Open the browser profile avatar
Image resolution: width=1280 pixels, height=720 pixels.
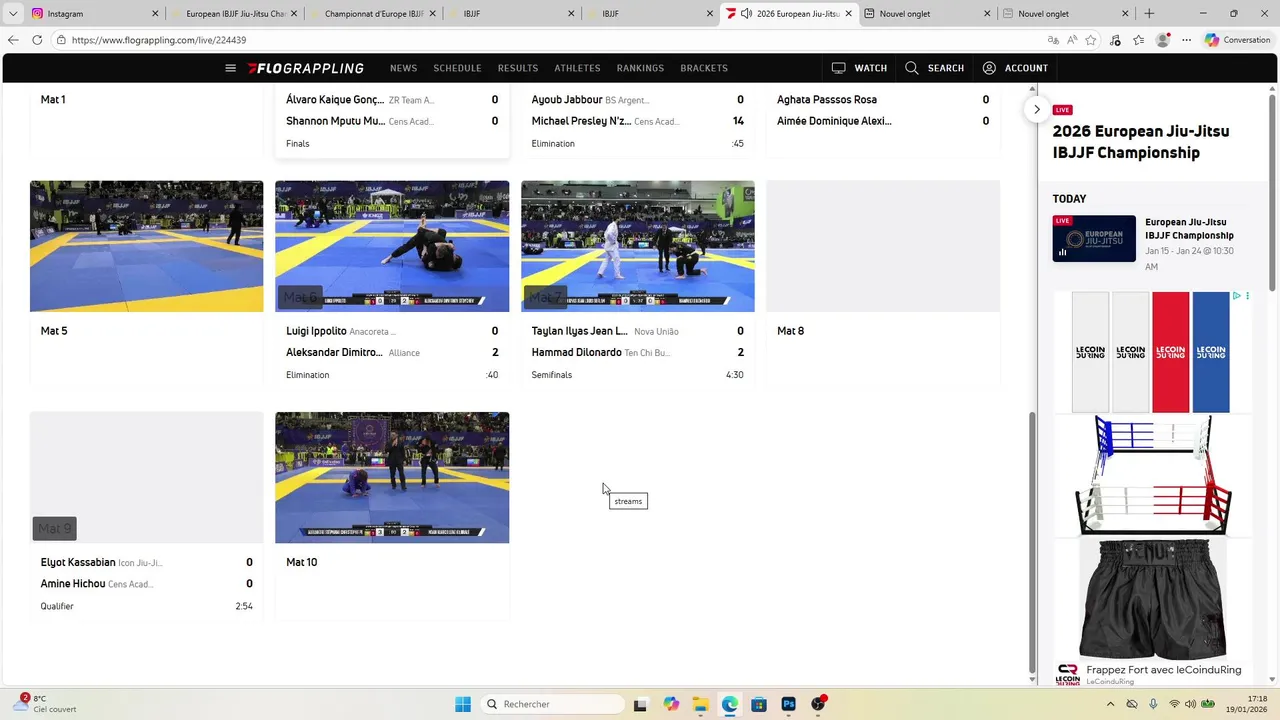(x=1162, y=40)
